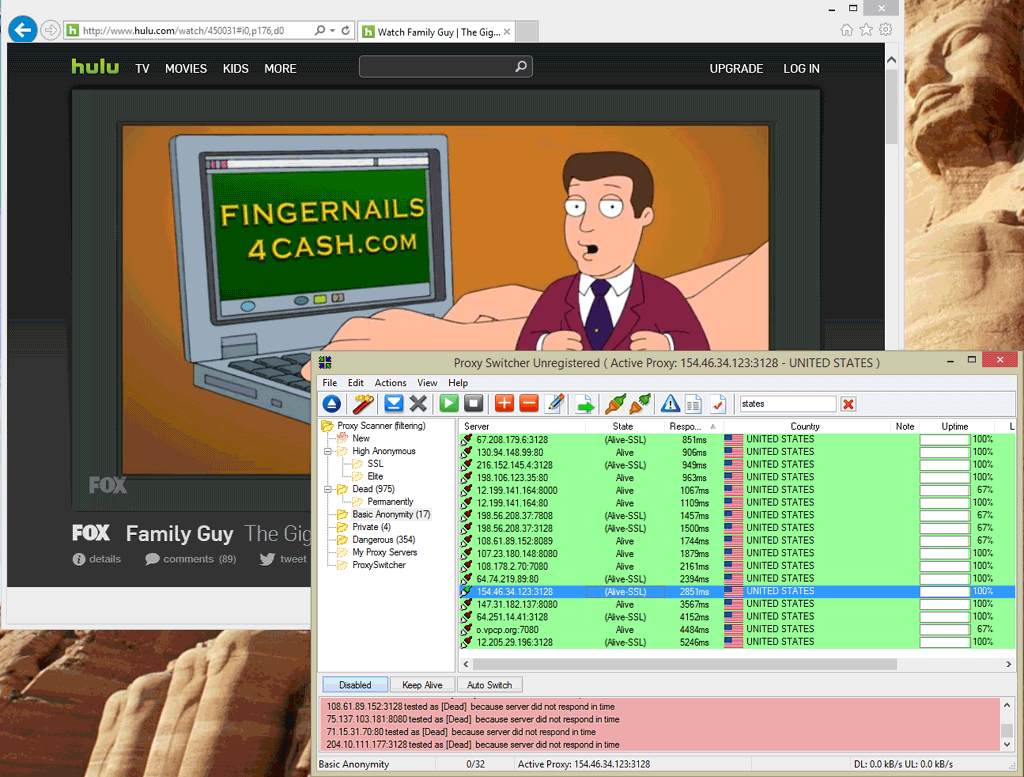Click the second smaller plug disconnect icon

click(640, 404)
